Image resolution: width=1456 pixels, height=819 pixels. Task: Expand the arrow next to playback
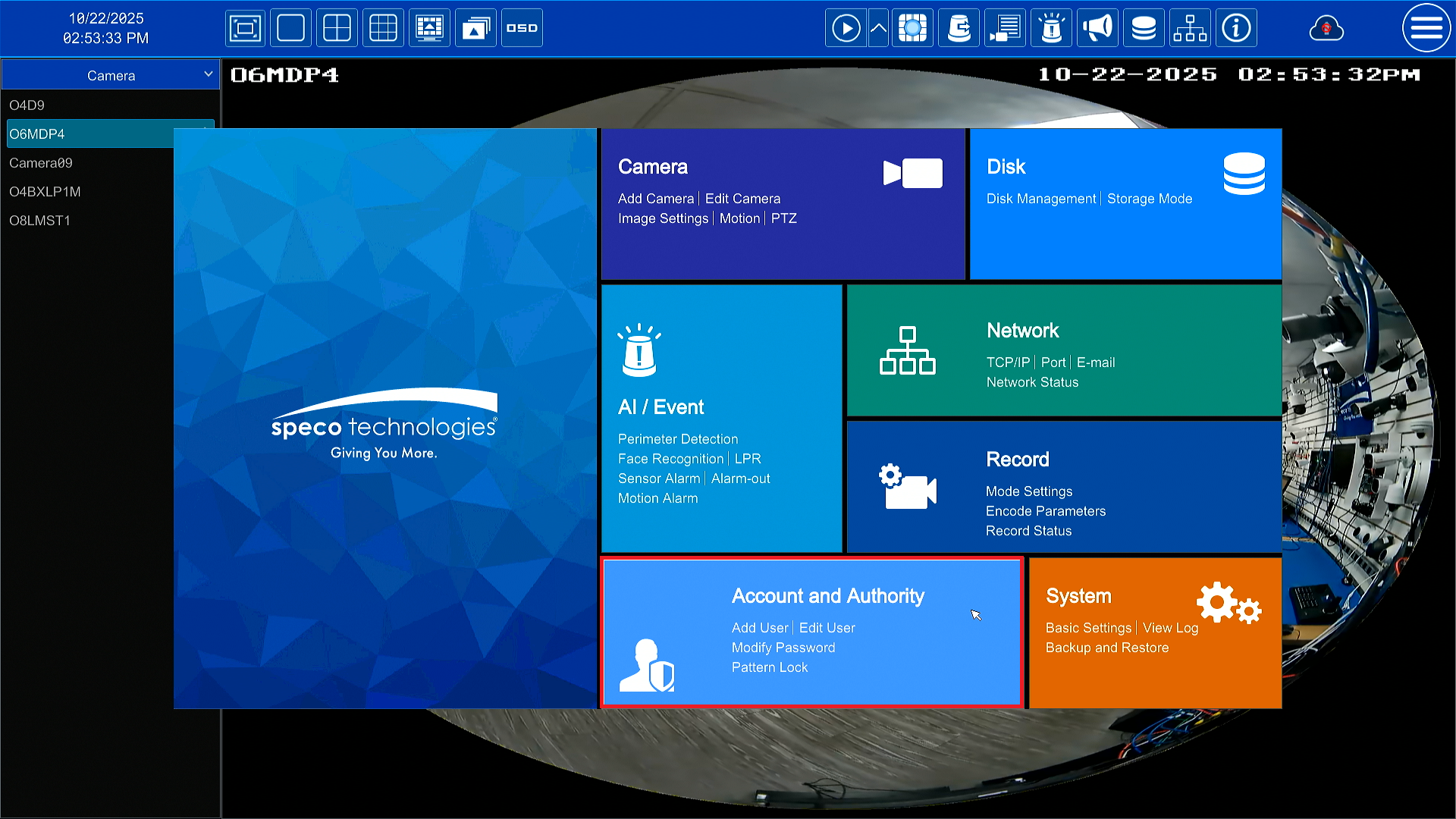pyautogui.click(x=878, y=28)
